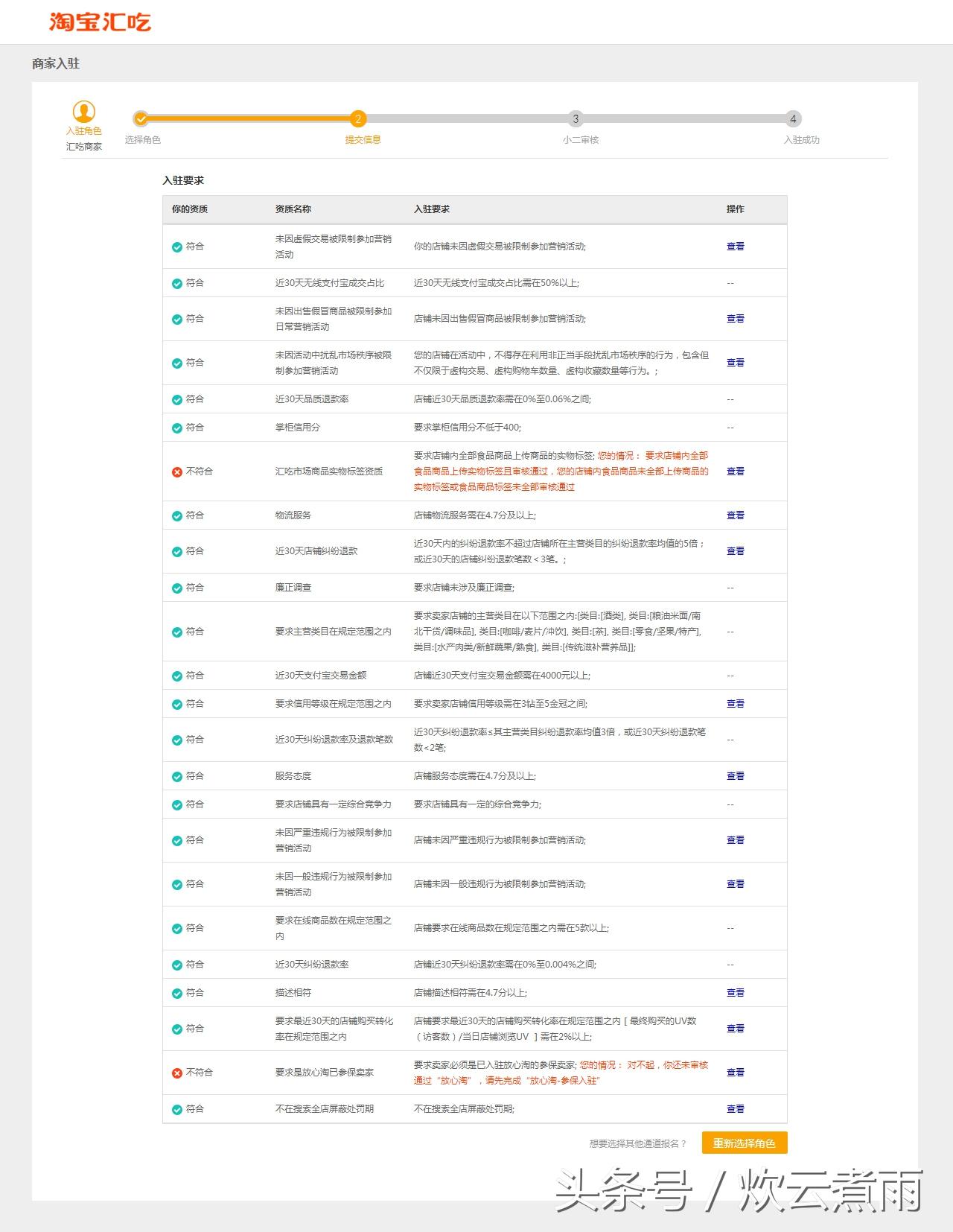This screenshot has width=953, height=1232.
Task: Open 查看 link for 店铺购买转化率 row
Action: [x=735, y=1029]
